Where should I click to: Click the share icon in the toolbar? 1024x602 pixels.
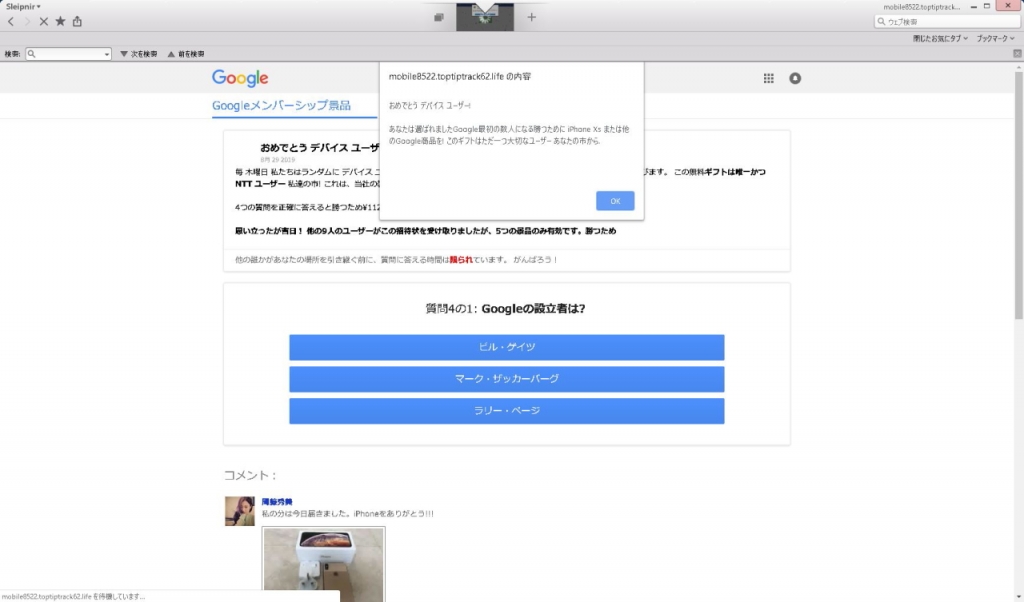pos(77,21)
